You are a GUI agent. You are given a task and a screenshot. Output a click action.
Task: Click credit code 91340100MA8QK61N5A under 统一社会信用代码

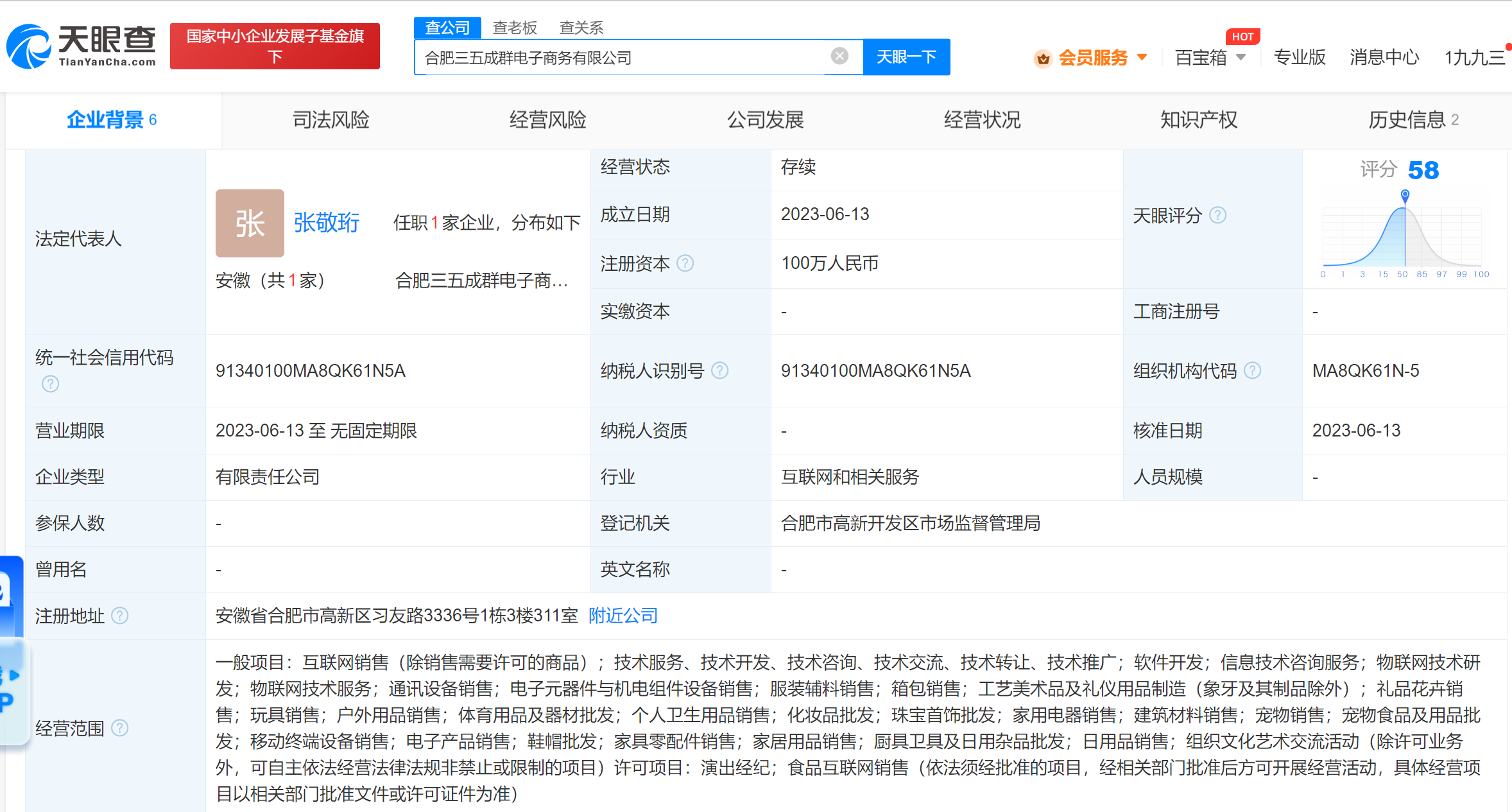311,370
